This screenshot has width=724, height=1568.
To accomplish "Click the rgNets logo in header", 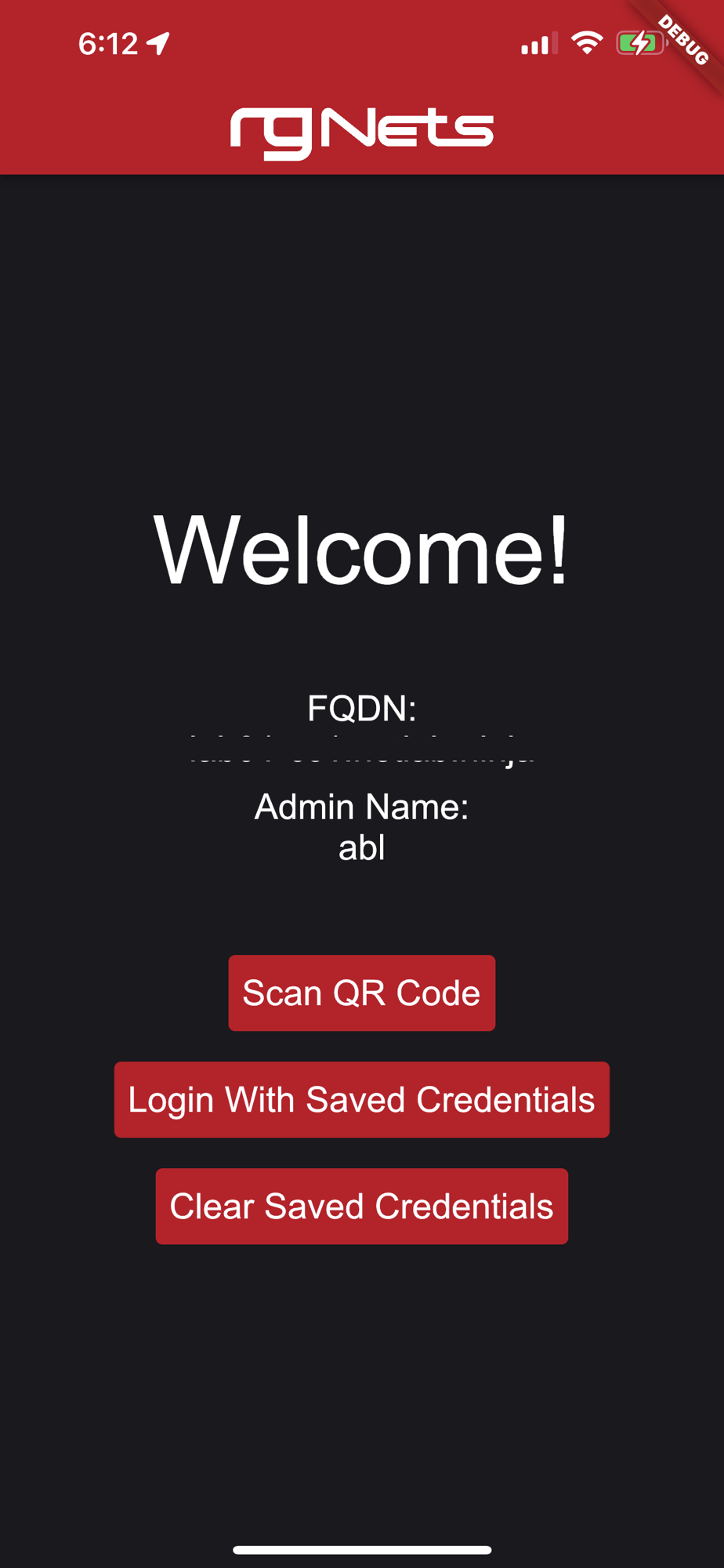I will 361,132.
